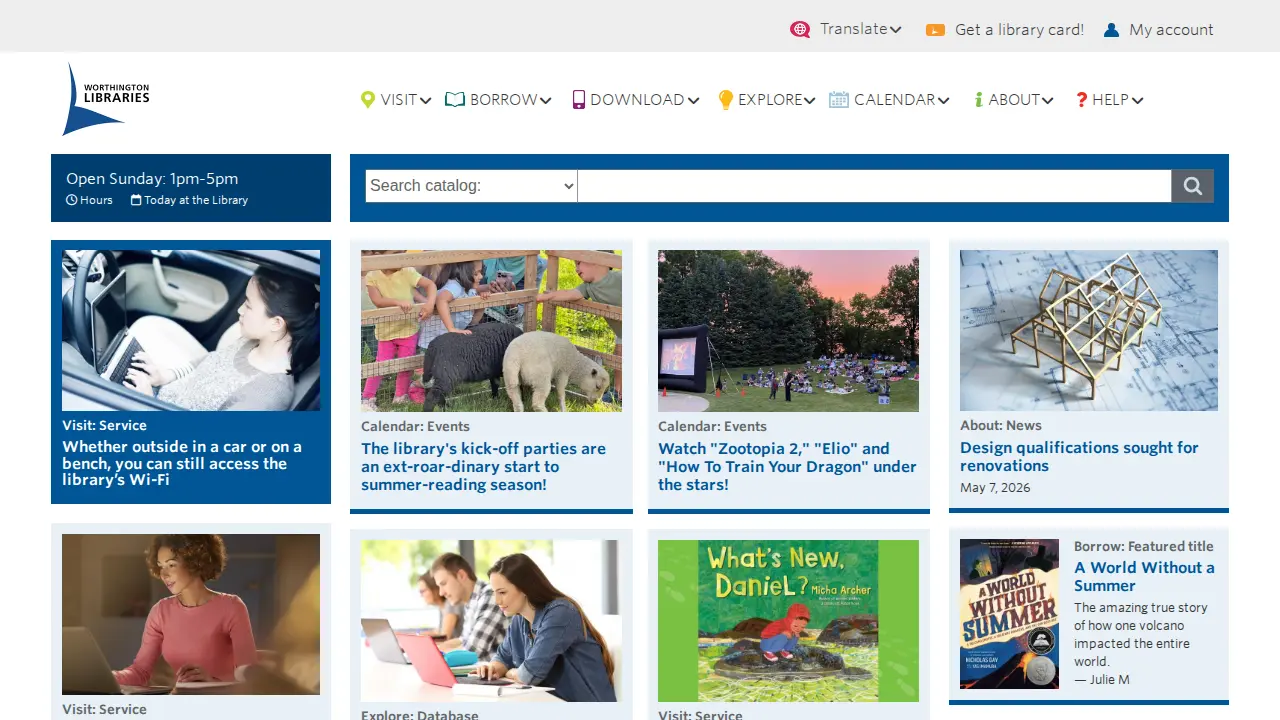
Task: Expand the Help menu chevron
Action: (x=1138, y=100)
